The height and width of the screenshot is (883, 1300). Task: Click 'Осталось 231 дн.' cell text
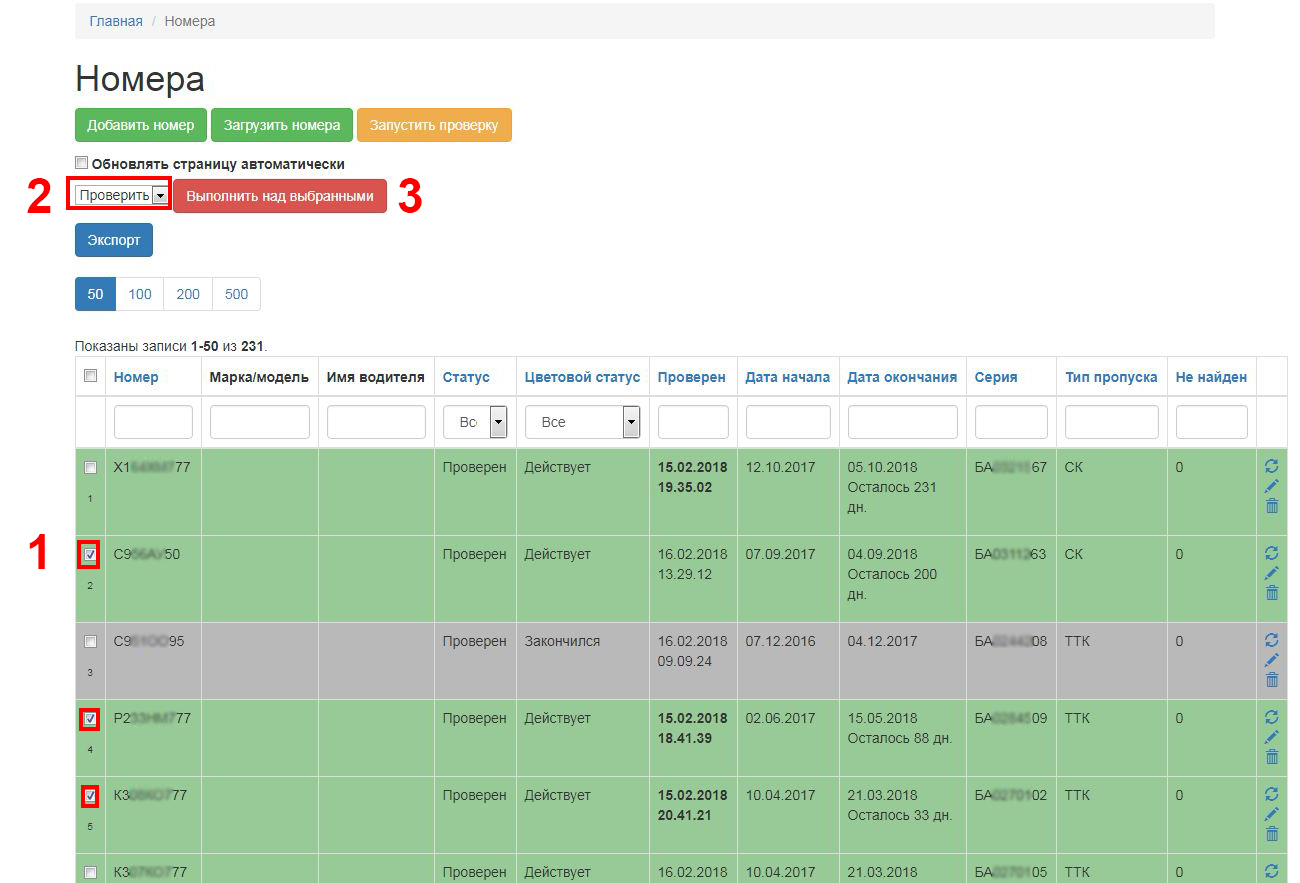point(892,497)
